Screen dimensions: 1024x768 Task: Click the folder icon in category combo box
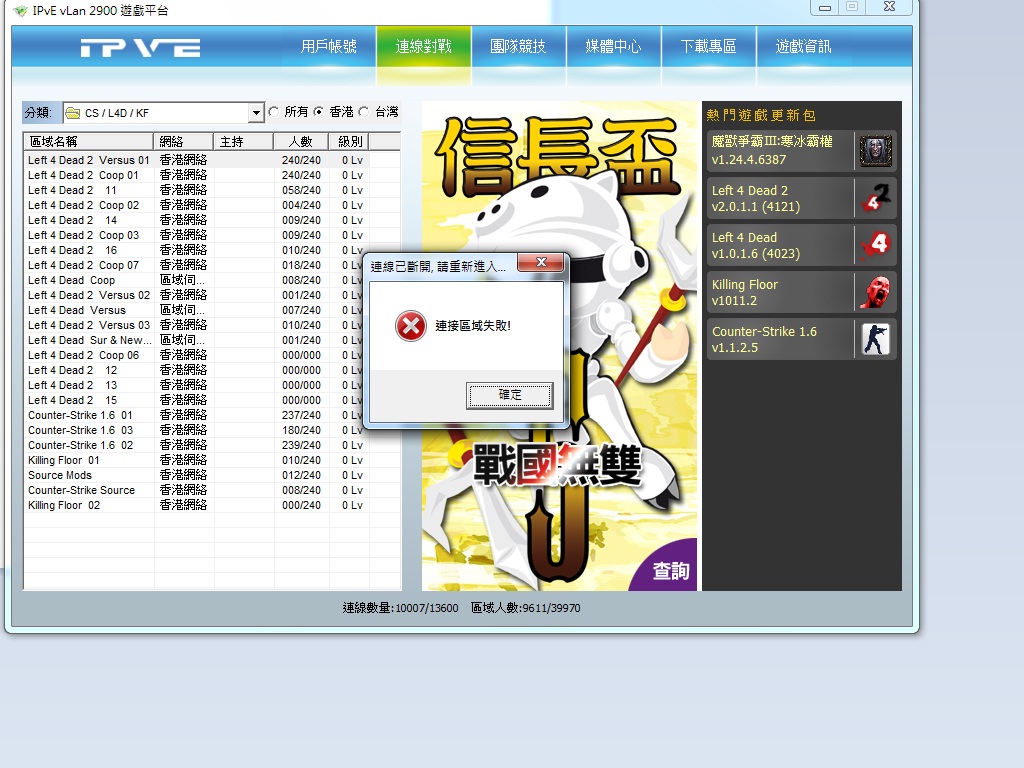[73, 113]
